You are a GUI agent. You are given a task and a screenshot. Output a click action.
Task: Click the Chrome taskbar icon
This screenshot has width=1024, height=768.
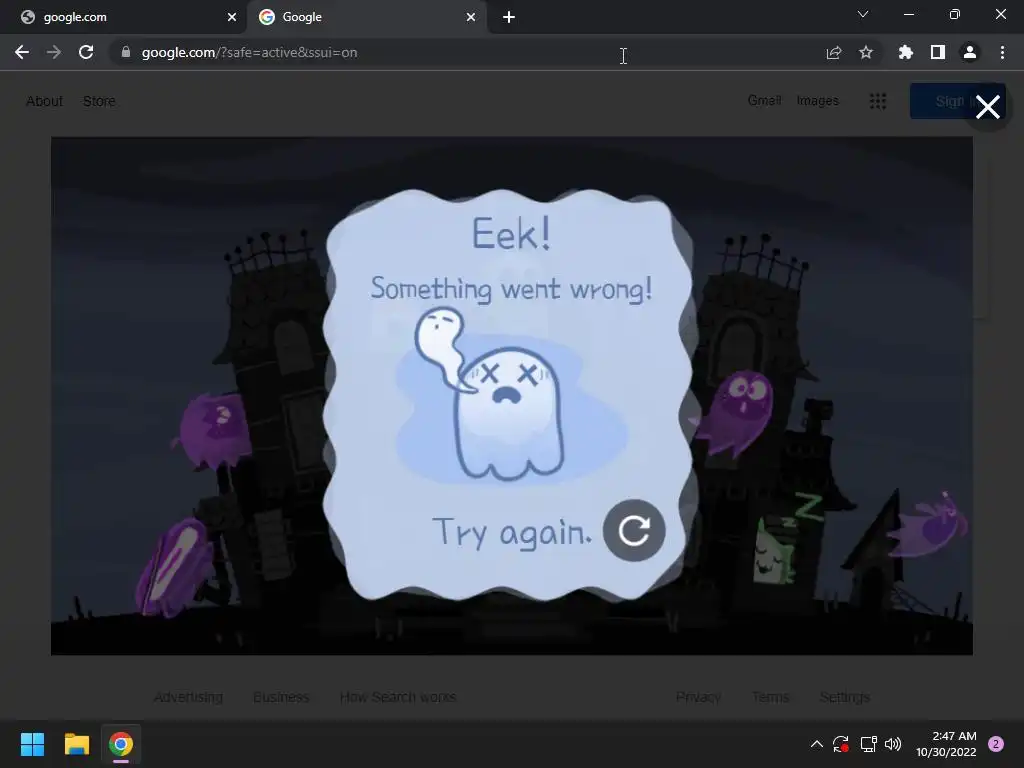click(121, 744)
